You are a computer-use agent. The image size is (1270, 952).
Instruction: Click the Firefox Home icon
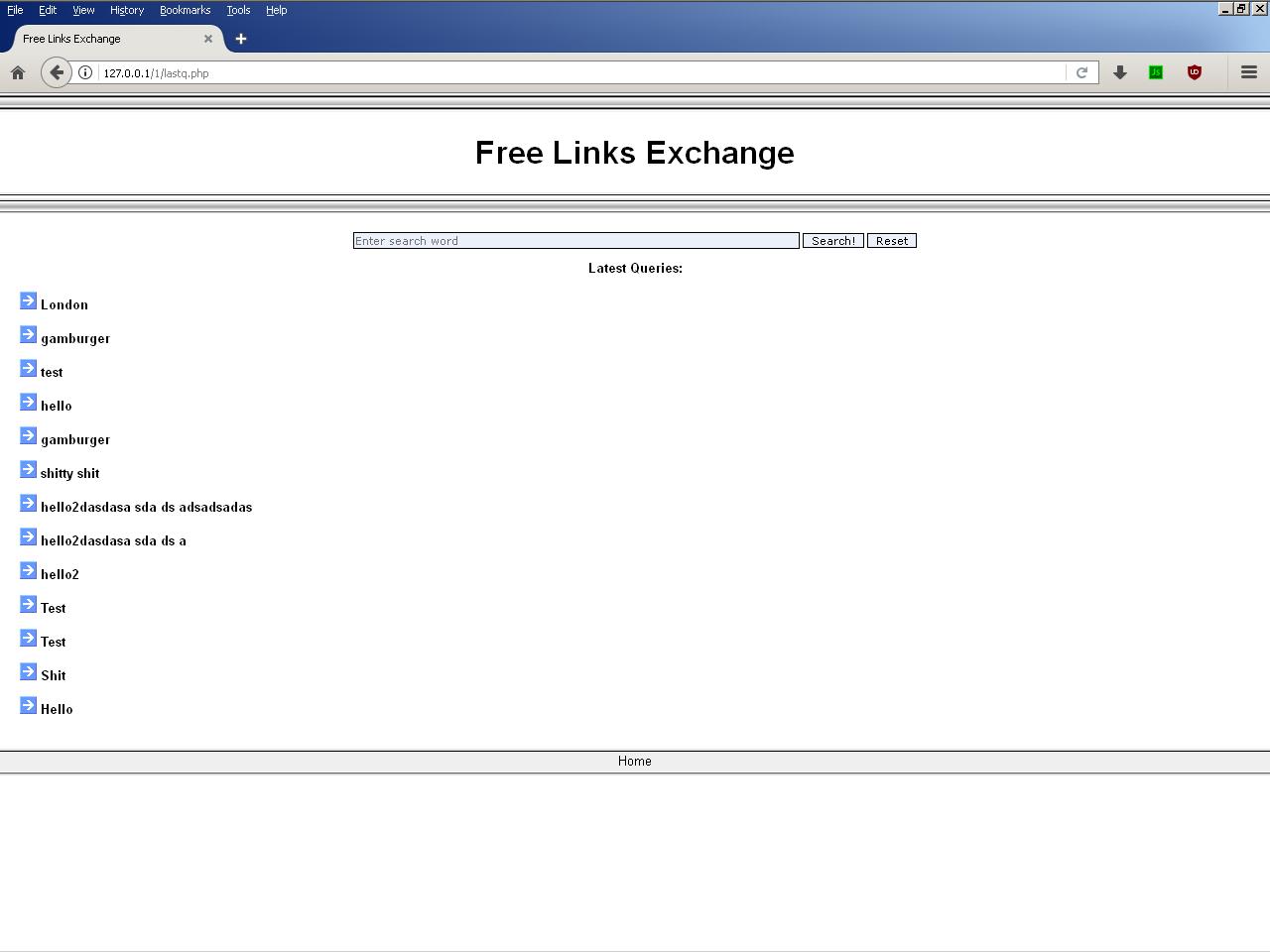point(18,72)
